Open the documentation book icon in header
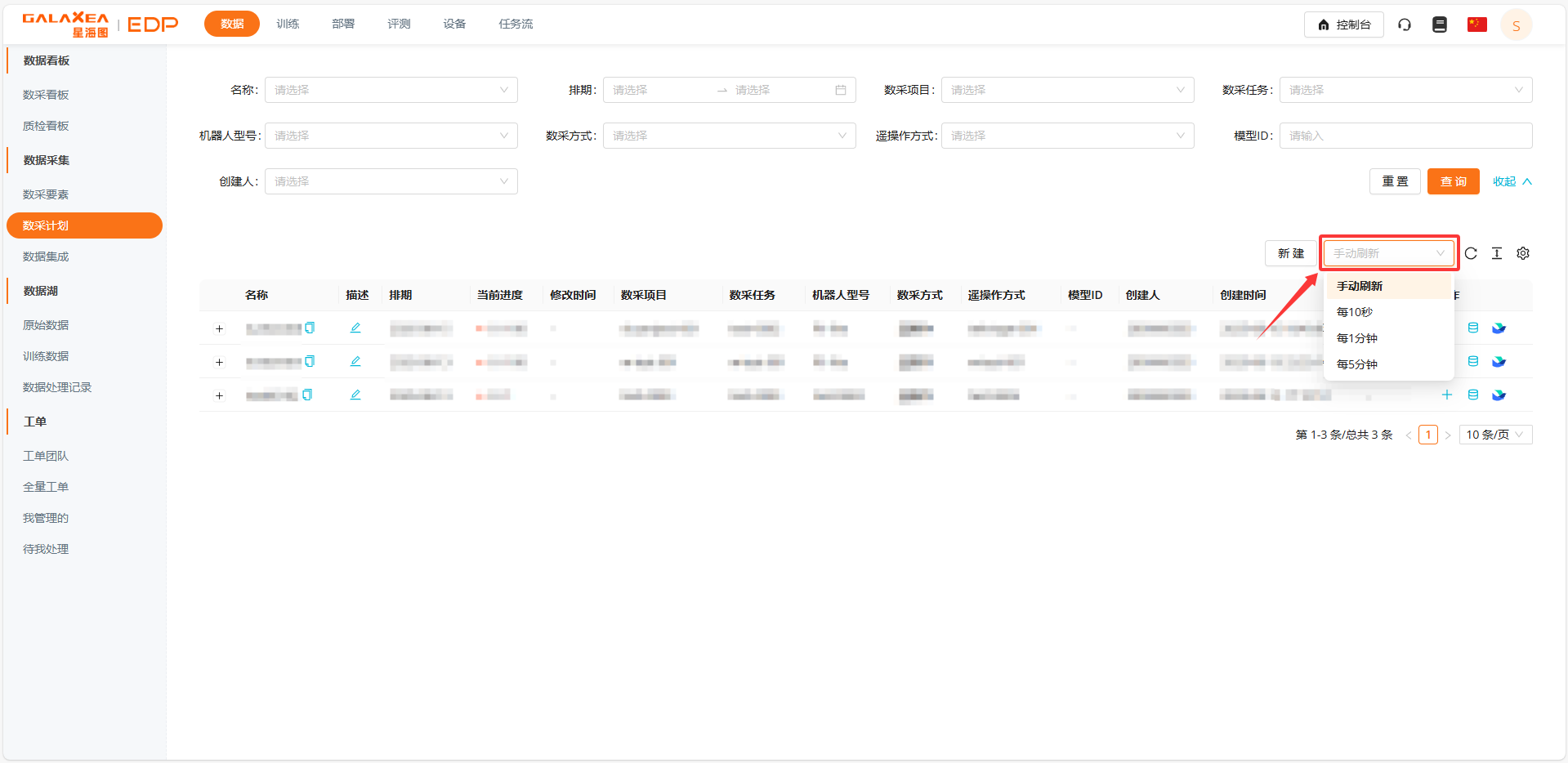This screenshot has width=1568, height=763. [1440, 25]
